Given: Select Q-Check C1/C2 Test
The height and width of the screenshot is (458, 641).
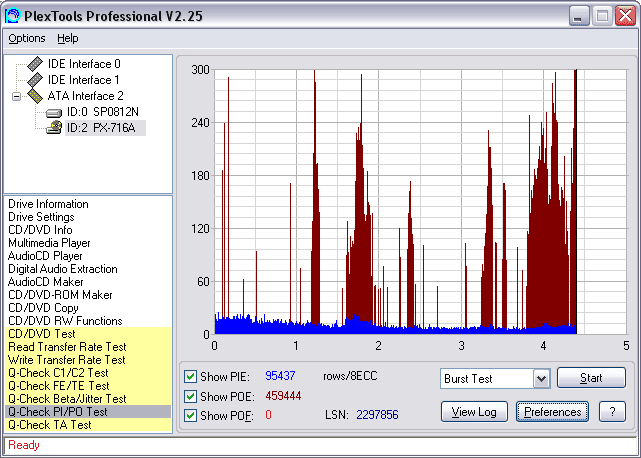Looking at the screenshot, I should 58,373.
